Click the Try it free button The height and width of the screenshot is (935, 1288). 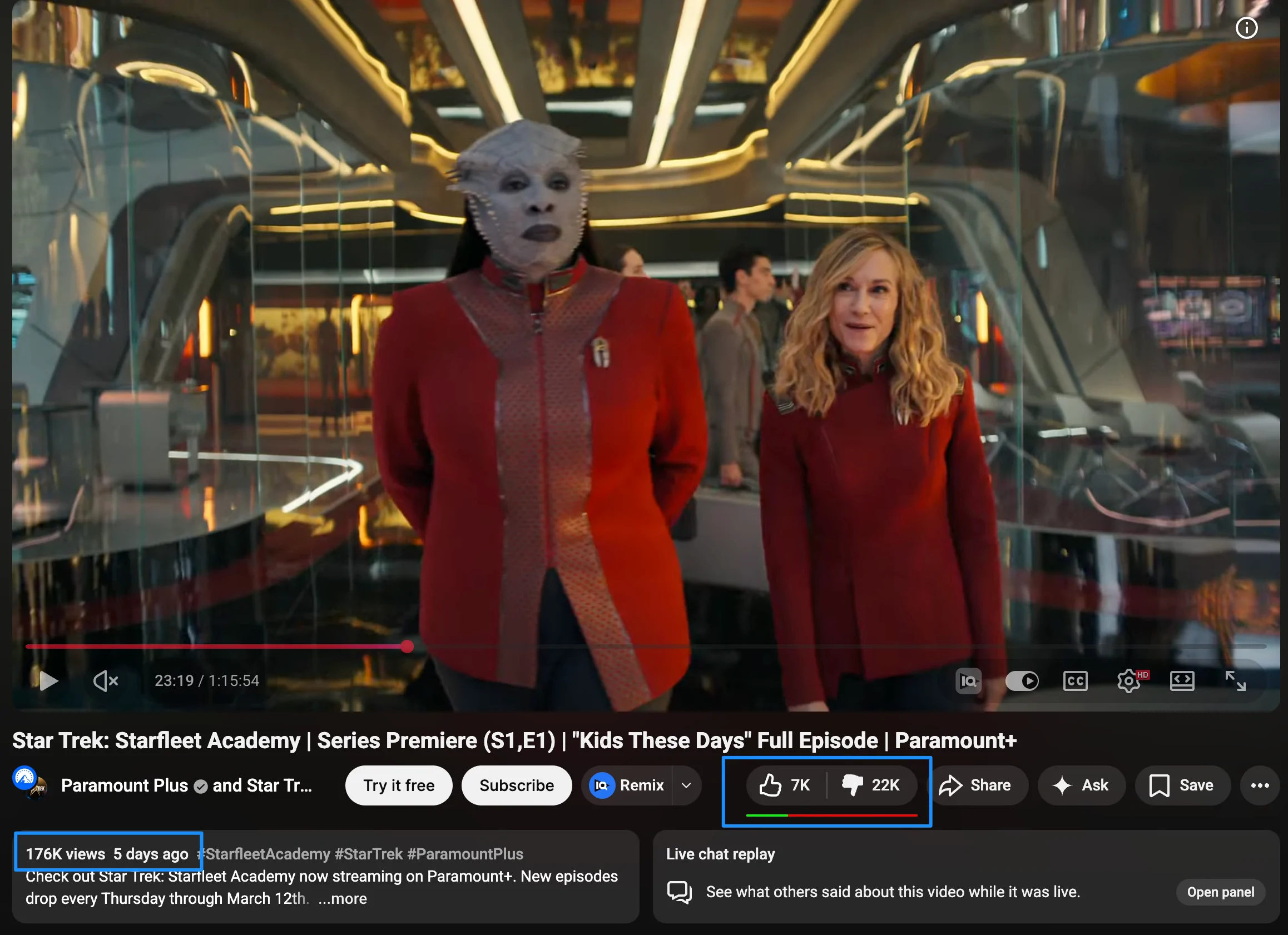point(399,785)
